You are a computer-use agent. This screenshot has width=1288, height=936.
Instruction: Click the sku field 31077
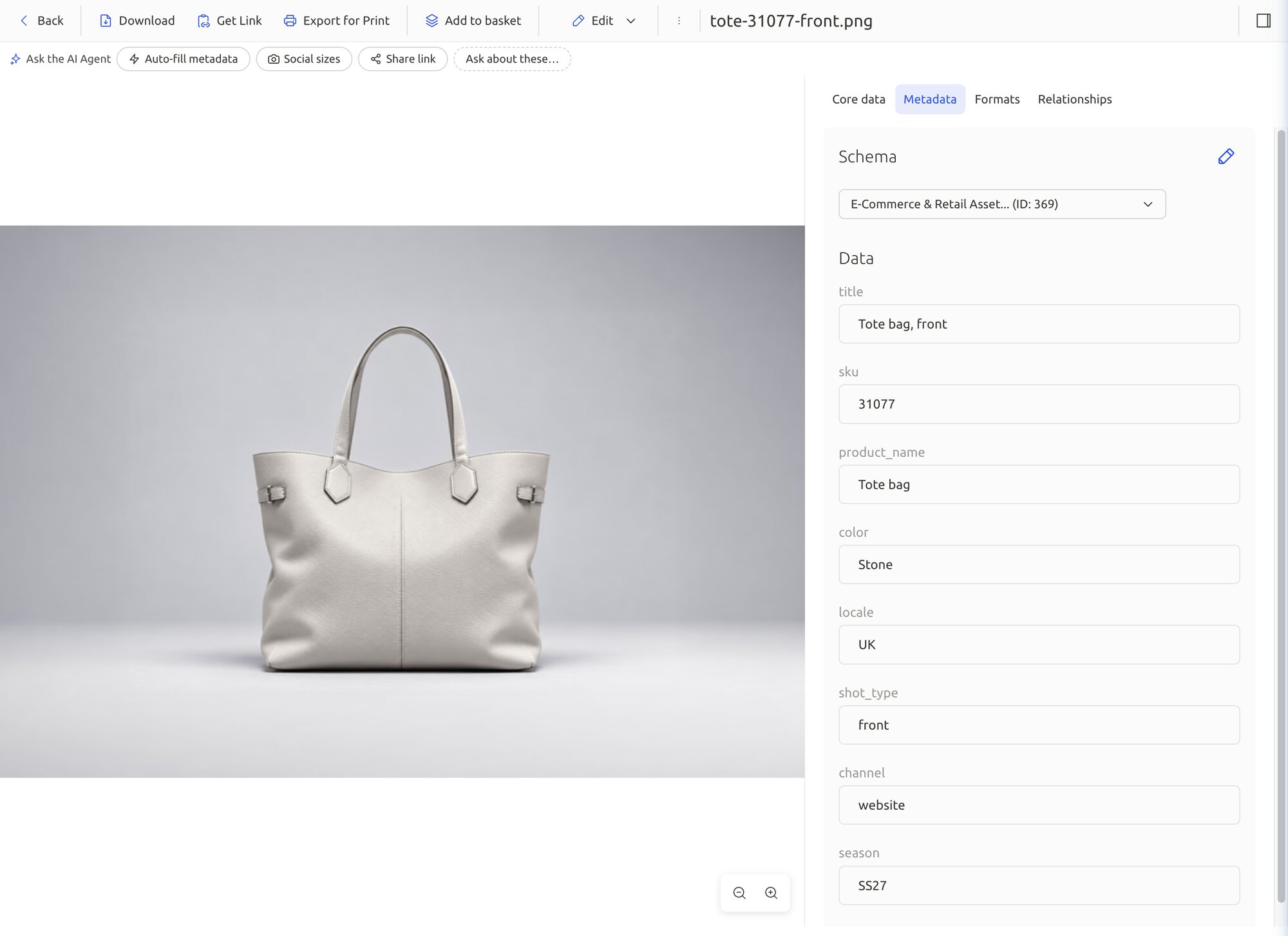(1039, 404)
